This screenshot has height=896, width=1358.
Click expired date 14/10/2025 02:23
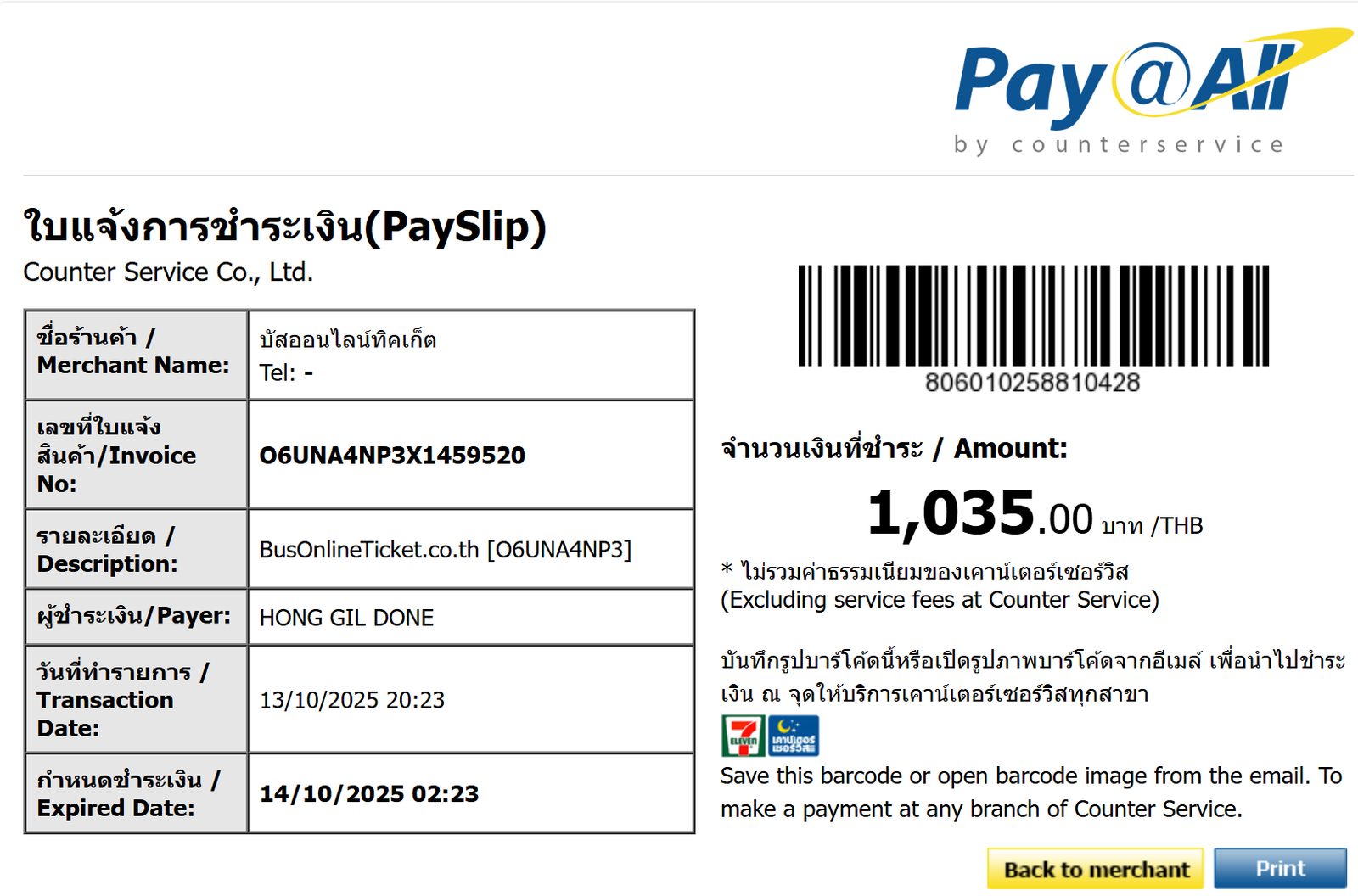coord(369,794)
